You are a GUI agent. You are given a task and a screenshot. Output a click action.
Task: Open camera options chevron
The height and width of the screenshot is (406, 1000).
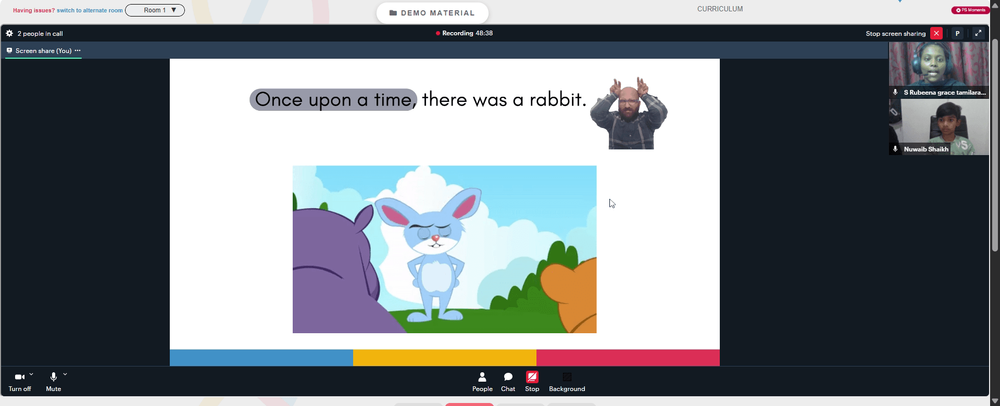point(31,374)
